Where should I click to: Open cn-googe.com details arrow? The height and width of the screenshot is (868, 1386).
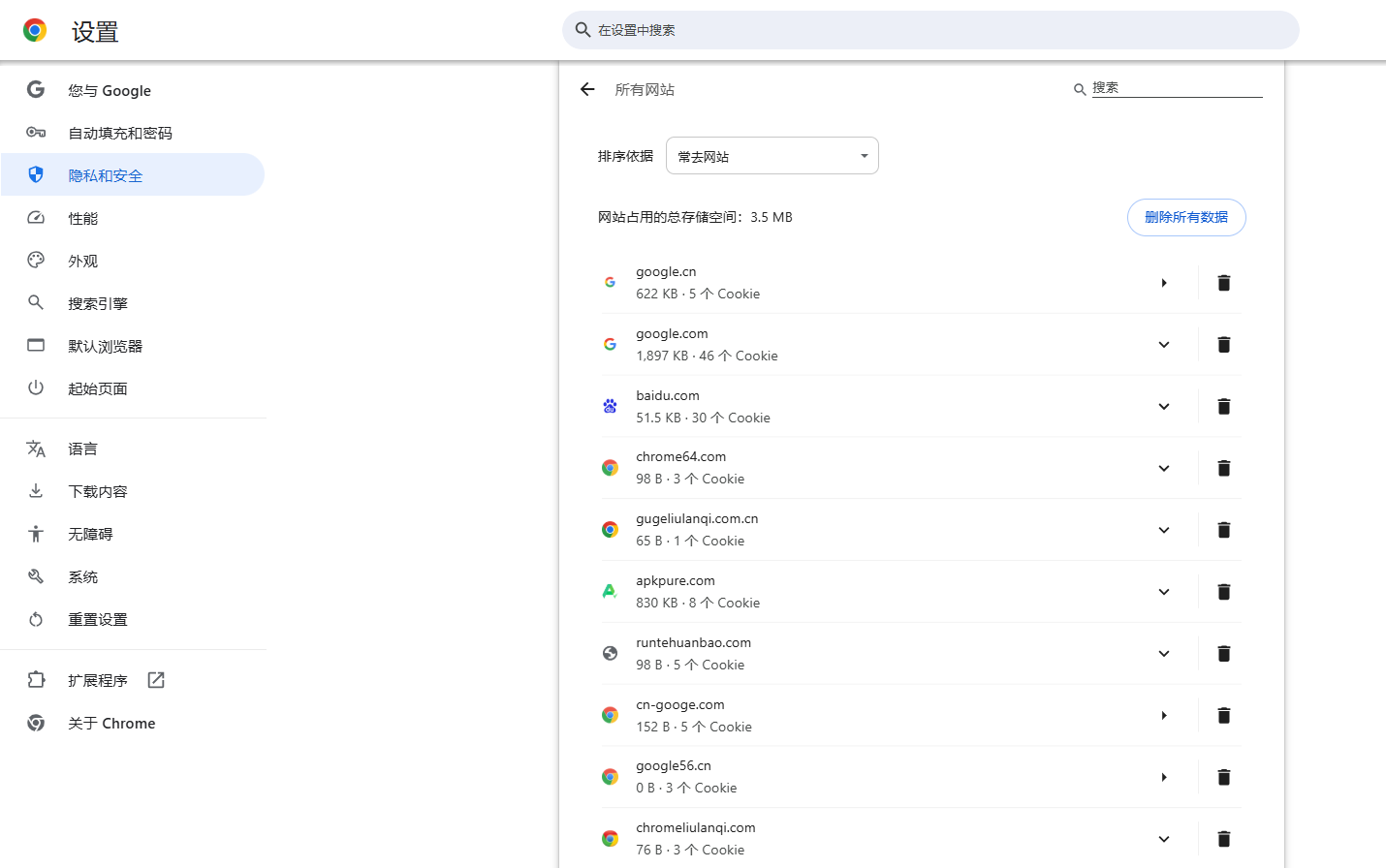coord(1163,716)
